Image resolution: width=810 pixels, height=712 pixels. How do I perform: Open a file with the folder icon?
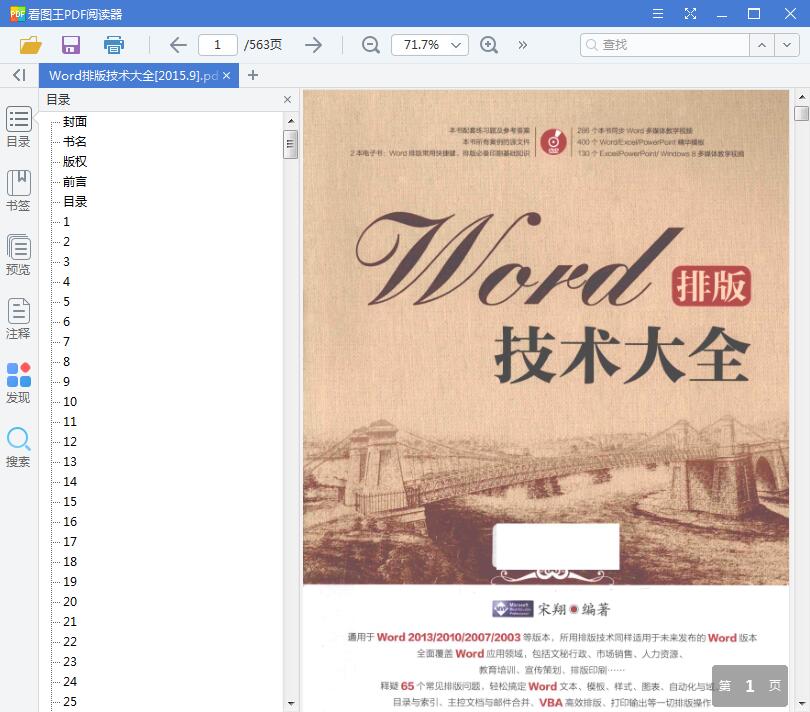tap(30, 45)
